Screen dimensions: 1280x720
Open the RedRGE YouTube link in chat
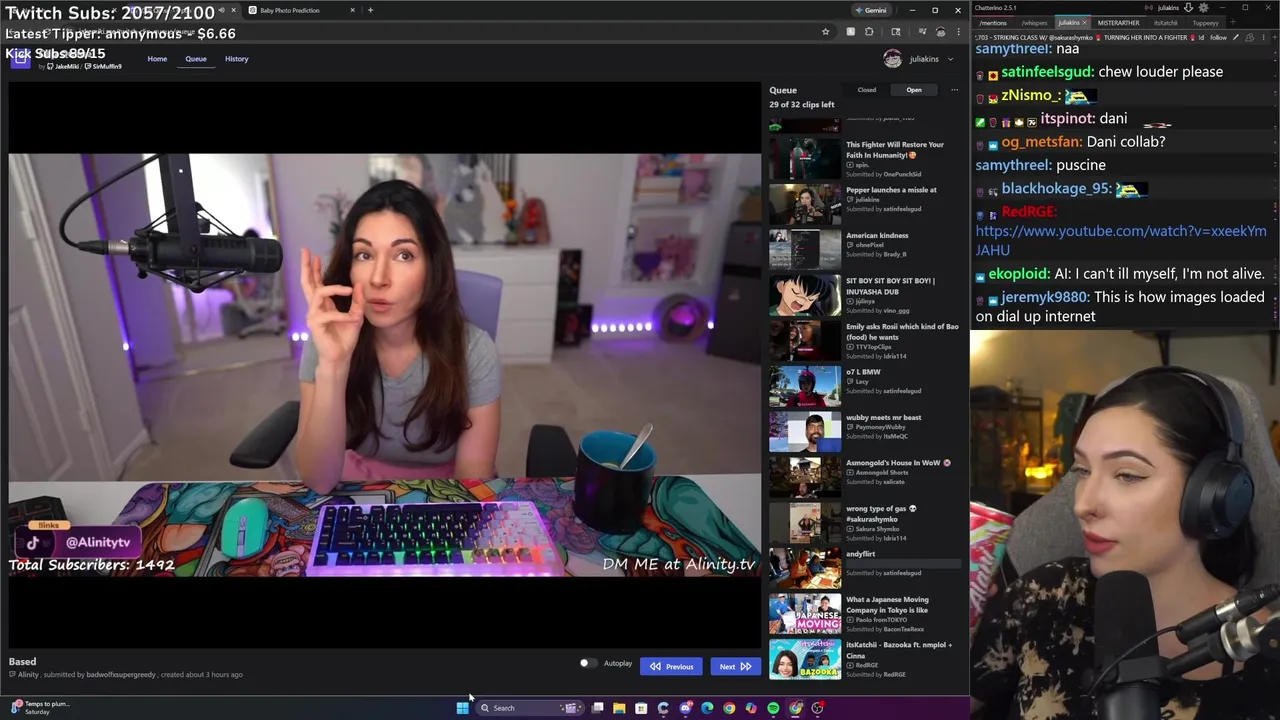tap(1120, 240)
